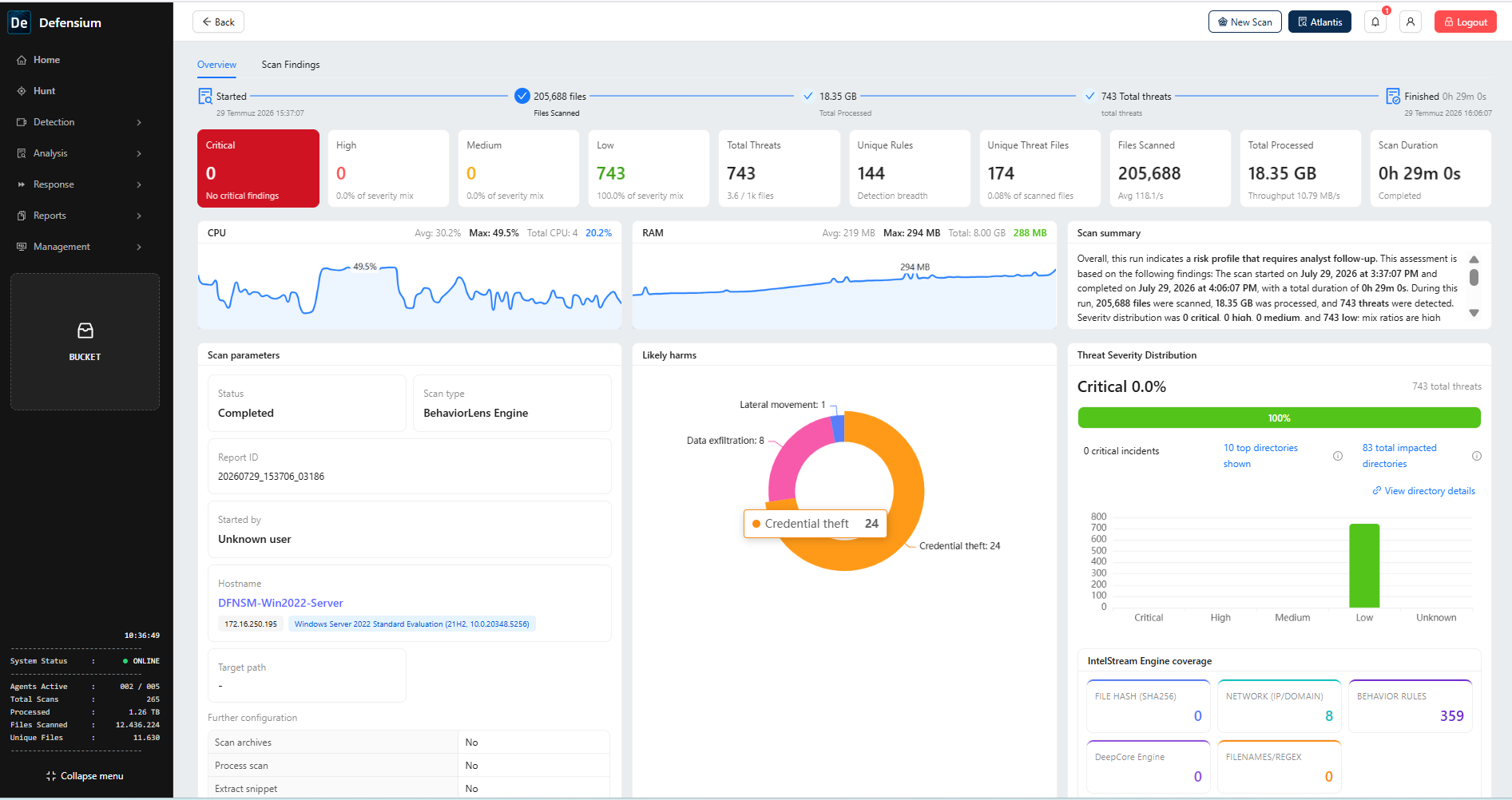1512x800 pixels.
Task: Expand the Response submenu chevron
Action: [x=139, y=184]
